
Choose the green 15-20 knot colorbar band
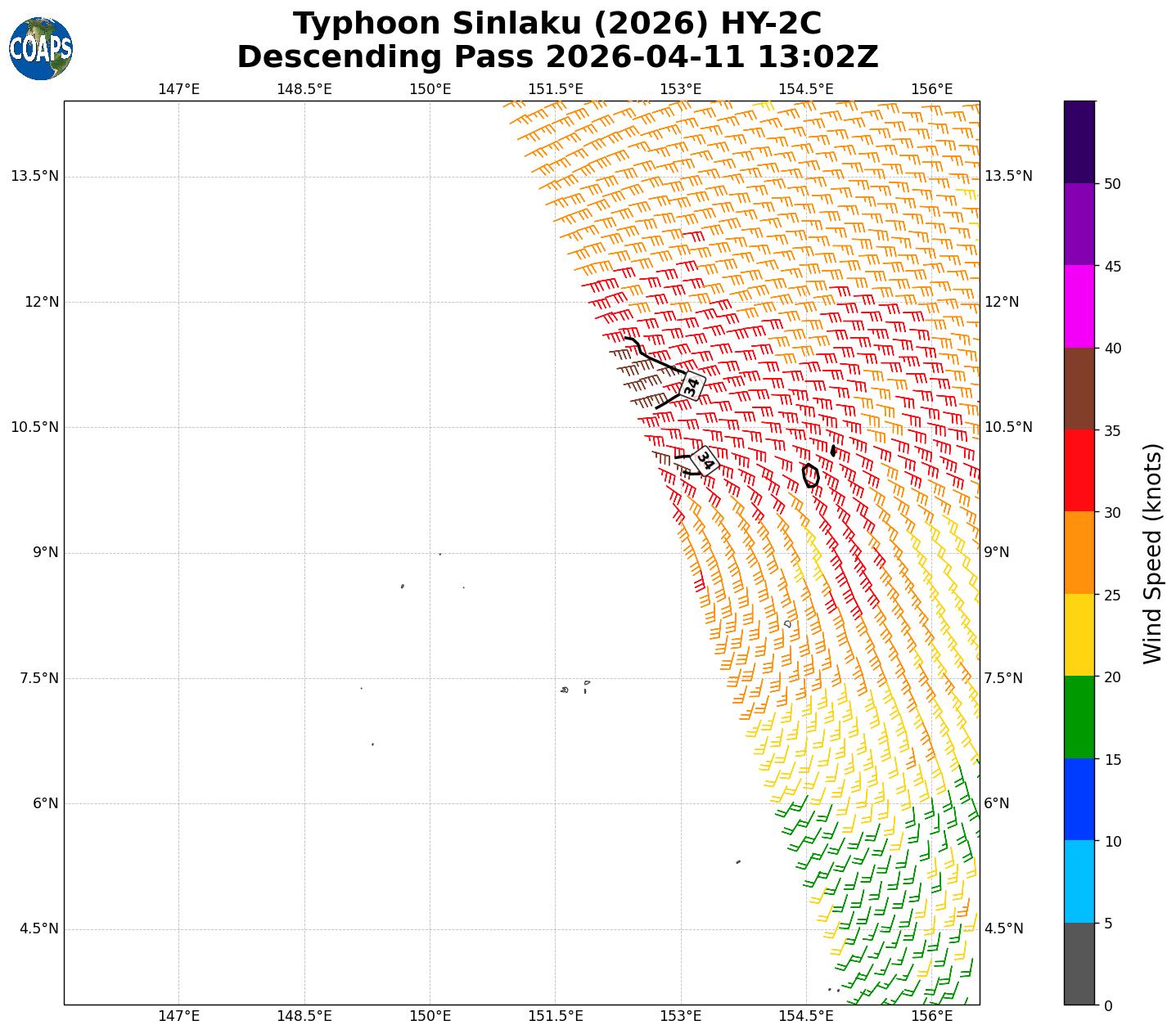1079,717
